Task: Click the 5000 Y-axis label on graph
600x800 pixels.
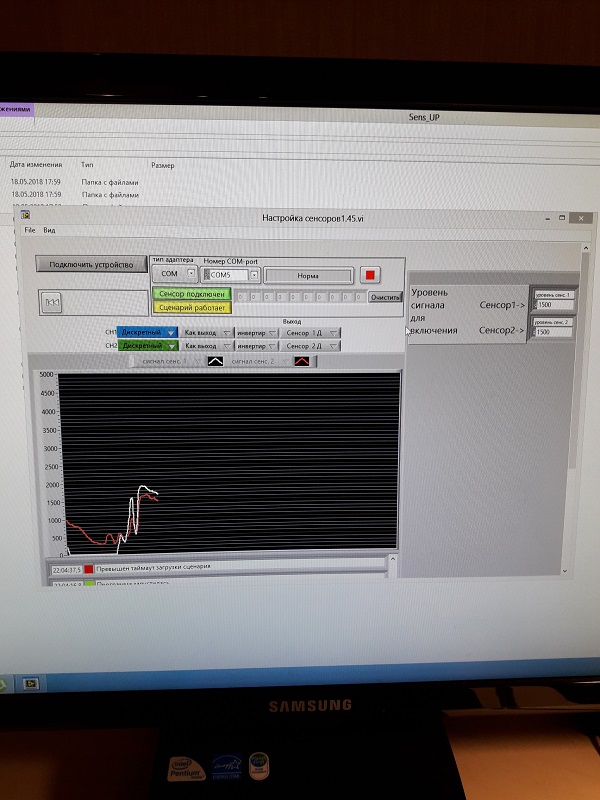Action: (x=46, y=374)
